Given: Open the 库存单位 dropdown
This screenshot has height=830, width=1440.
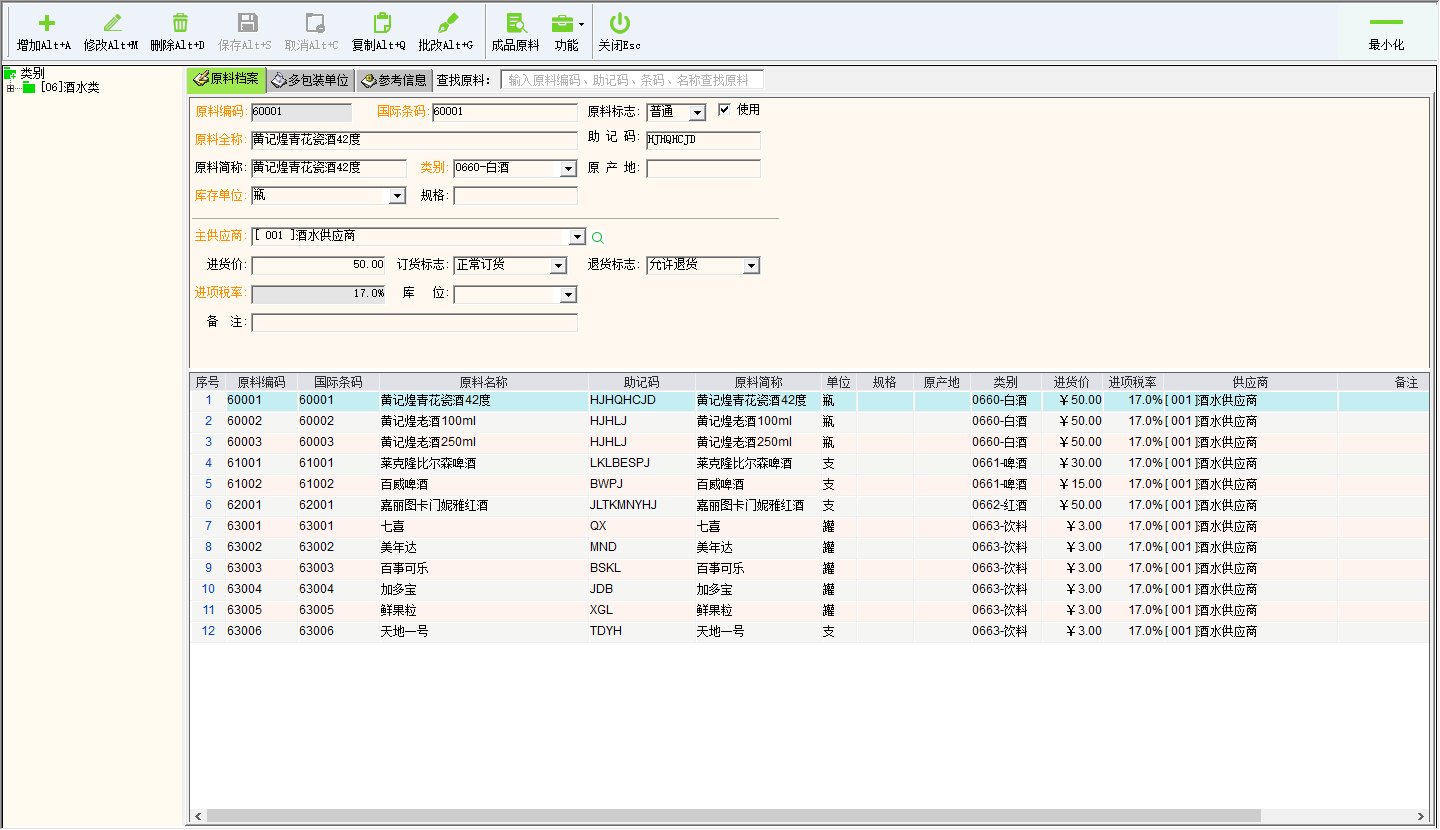Looking at the screenshot, I should (x=397, y=196).
